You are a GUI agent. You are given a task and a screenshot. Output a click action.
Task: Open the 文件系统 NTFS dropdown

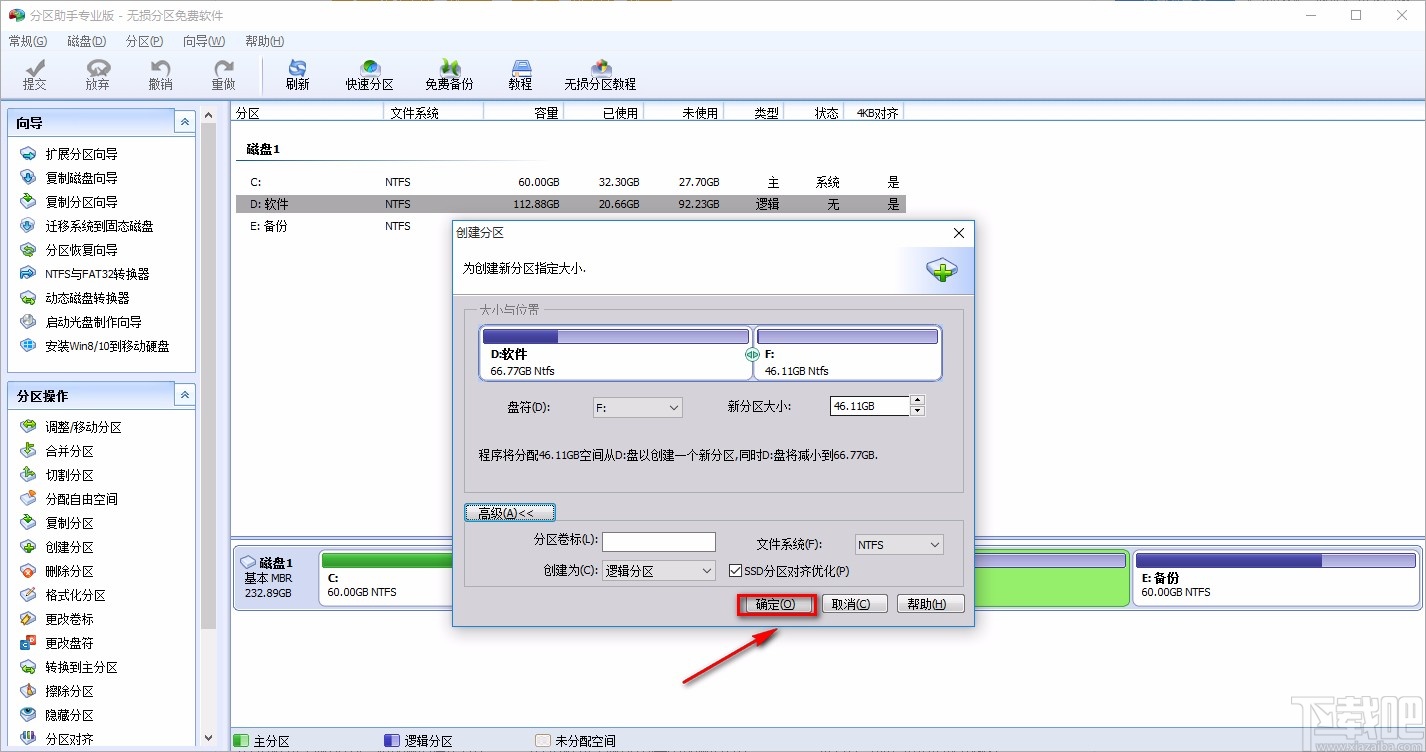[899, 545]
